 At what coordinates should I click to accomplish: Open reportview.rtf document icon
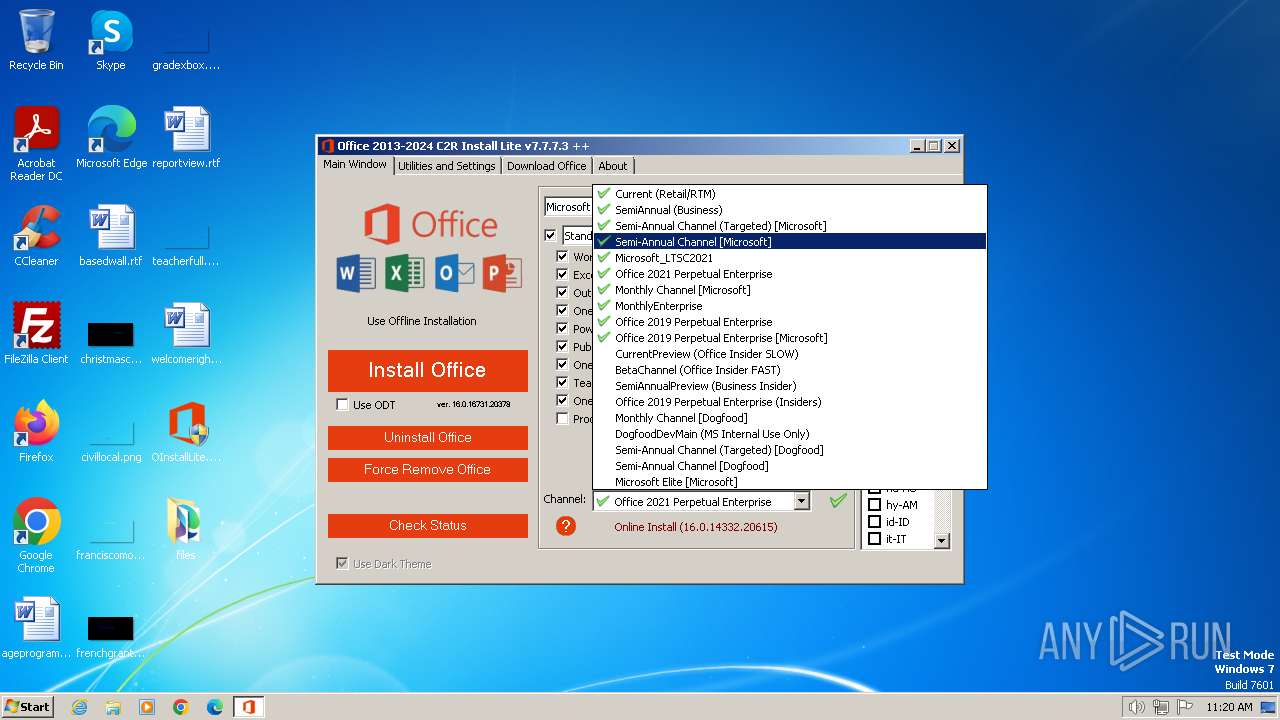pos(186,138)
